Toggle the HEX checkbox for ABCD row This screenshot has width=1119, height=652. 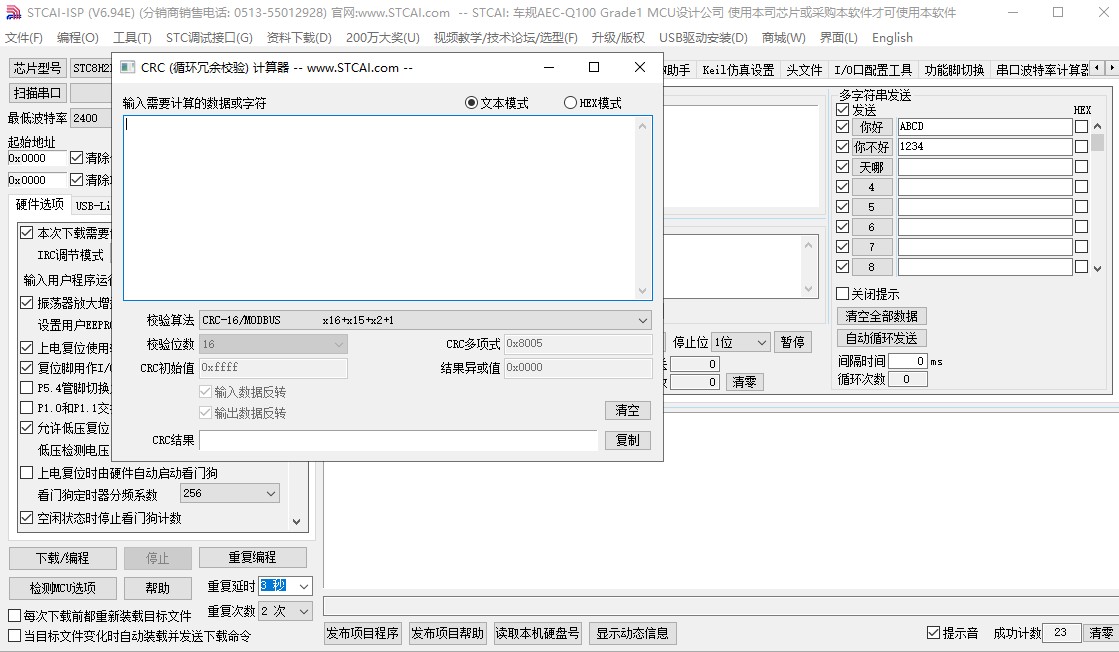1081,127
